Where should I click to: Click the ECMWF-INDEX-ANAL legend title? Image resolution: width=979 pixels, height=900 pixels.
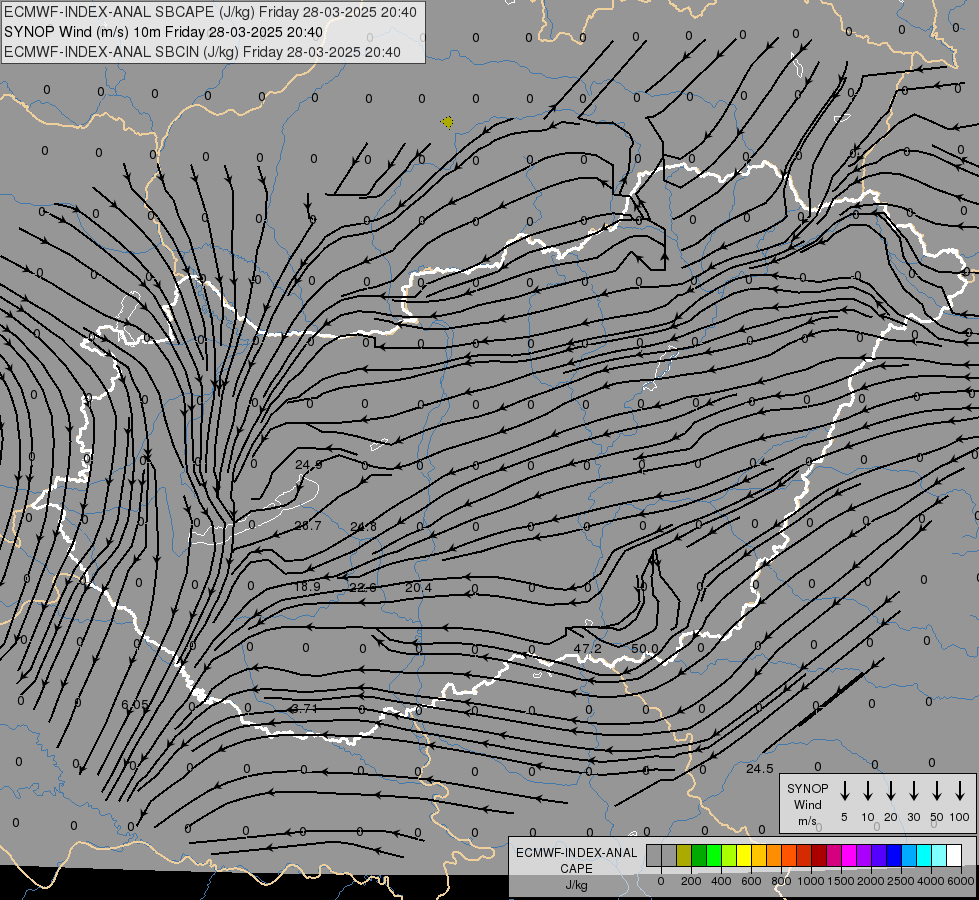click(x=577, y=853)
